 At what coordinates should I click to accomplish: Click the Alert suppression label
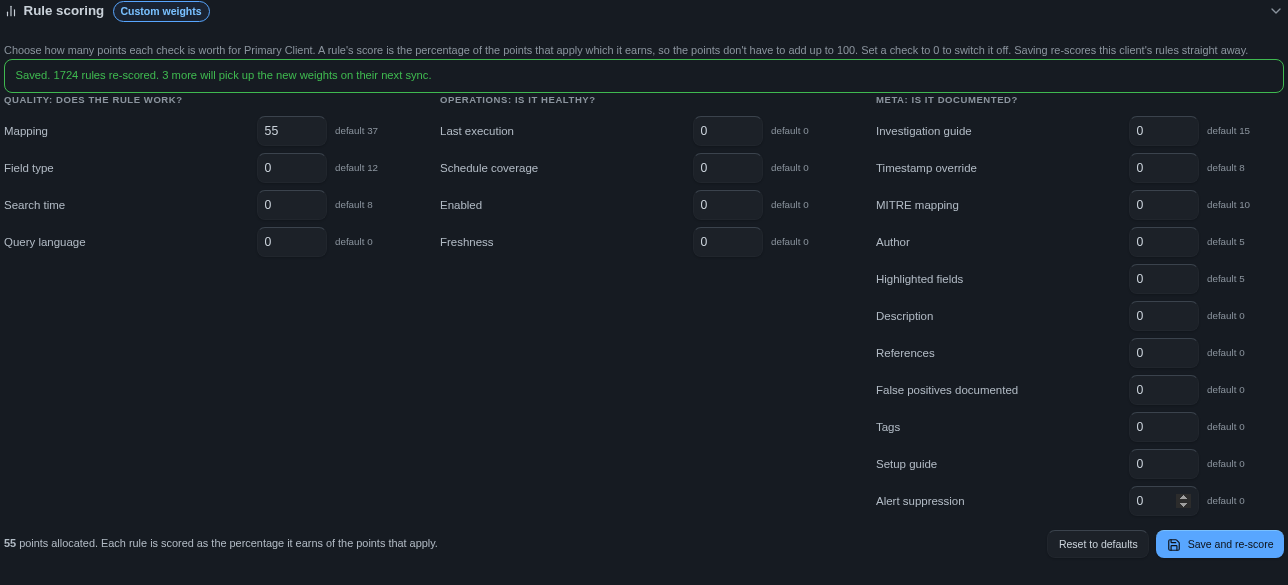pos(920,501)
